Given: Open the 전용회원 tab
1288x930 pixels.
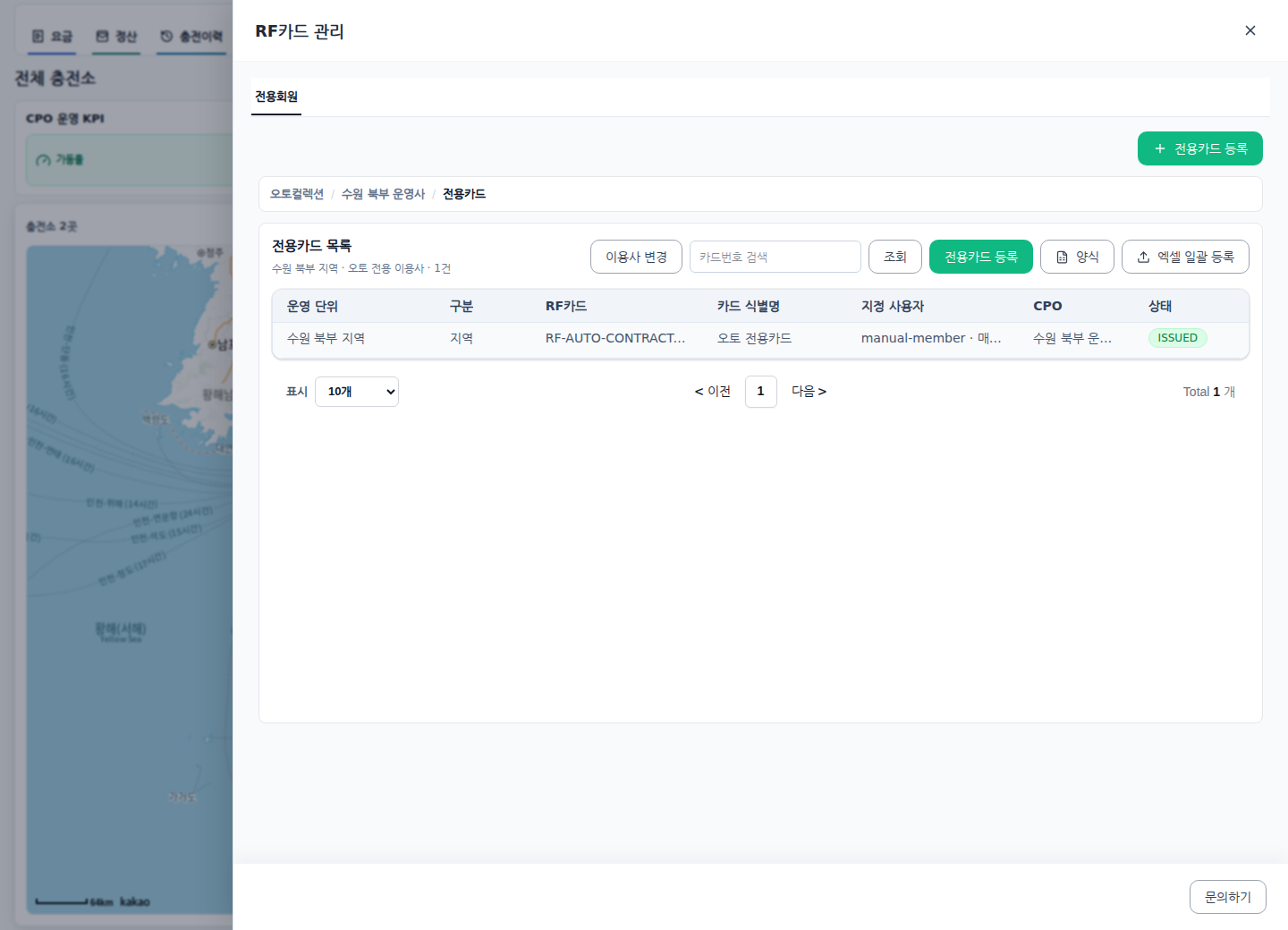Looking at the screenshot, I should [276, 97].
